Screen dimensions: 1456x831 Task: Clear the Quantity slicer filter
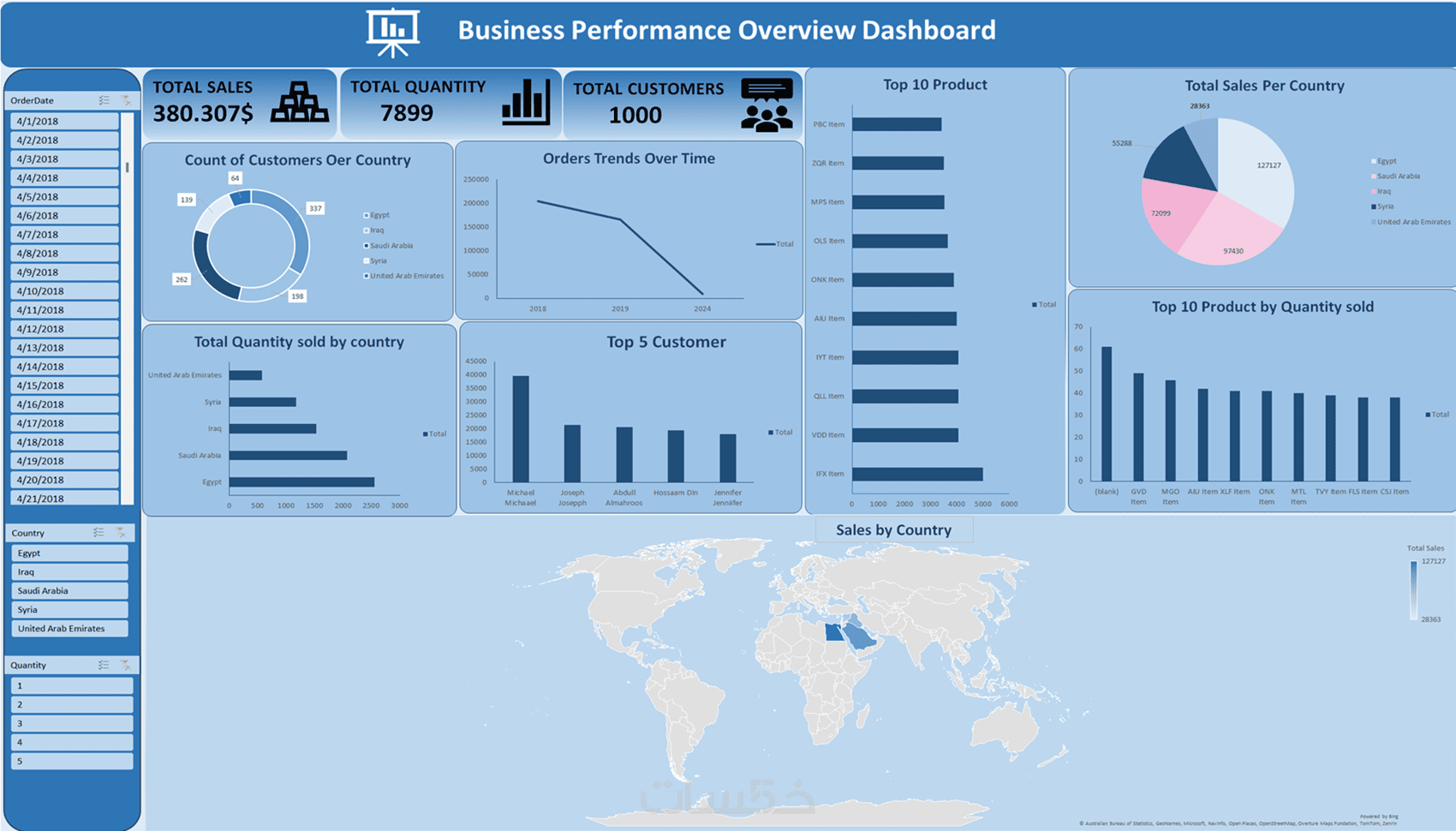pos(125,665)
